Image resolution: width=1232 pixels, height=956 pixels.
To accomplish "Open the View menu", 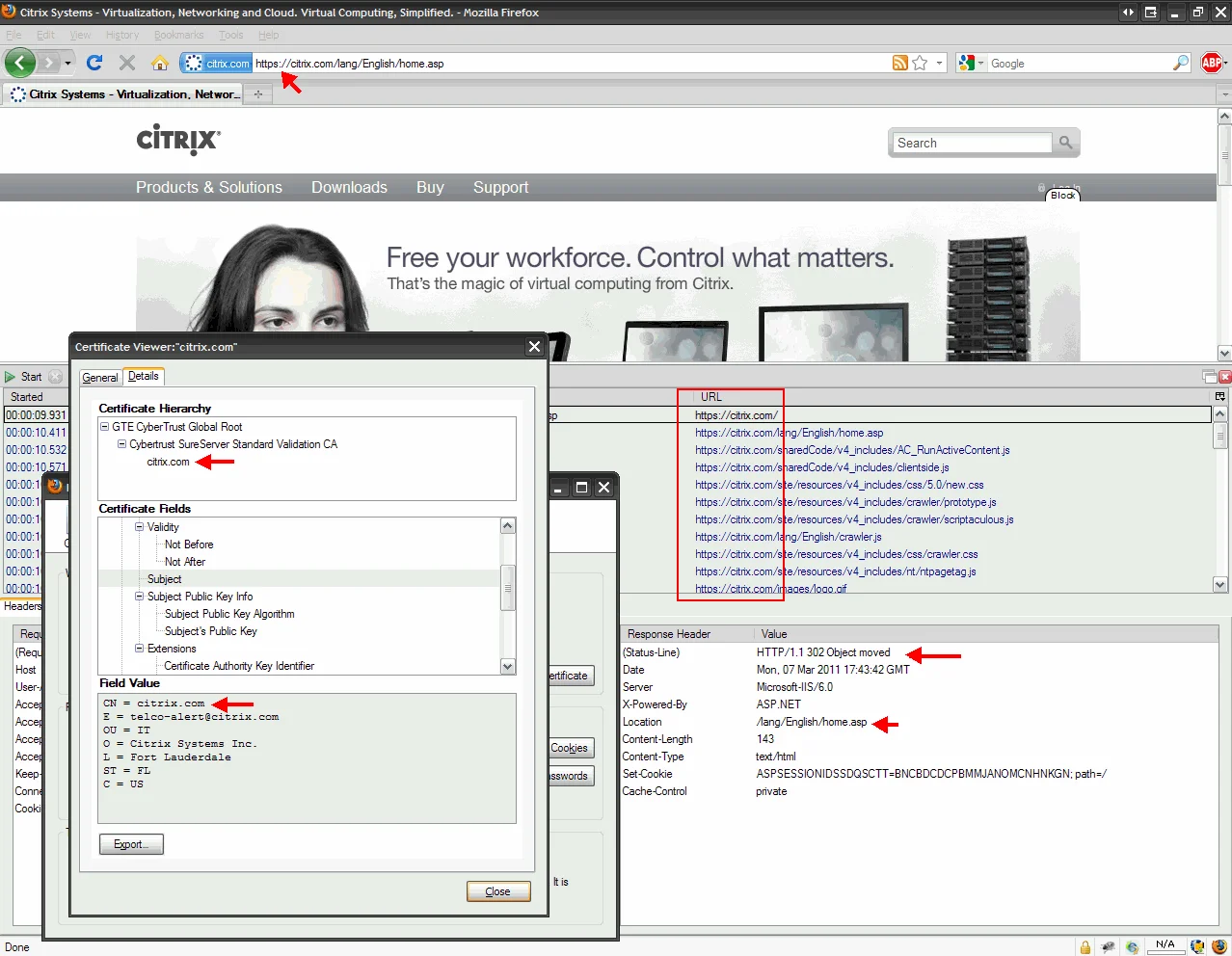I will (80, 35).
